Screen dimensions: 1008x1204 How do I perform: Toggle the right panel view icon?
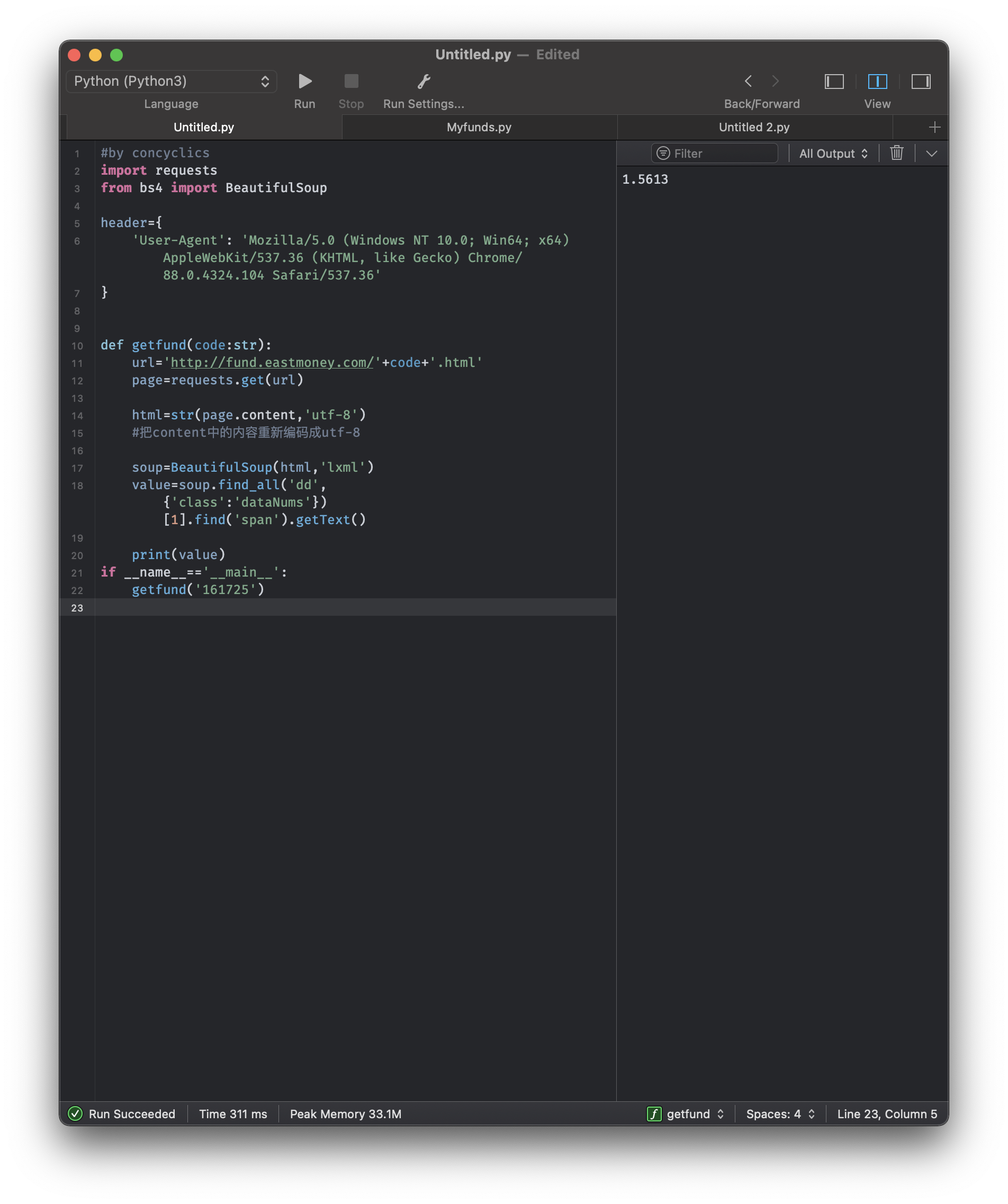tap(921, 82)
